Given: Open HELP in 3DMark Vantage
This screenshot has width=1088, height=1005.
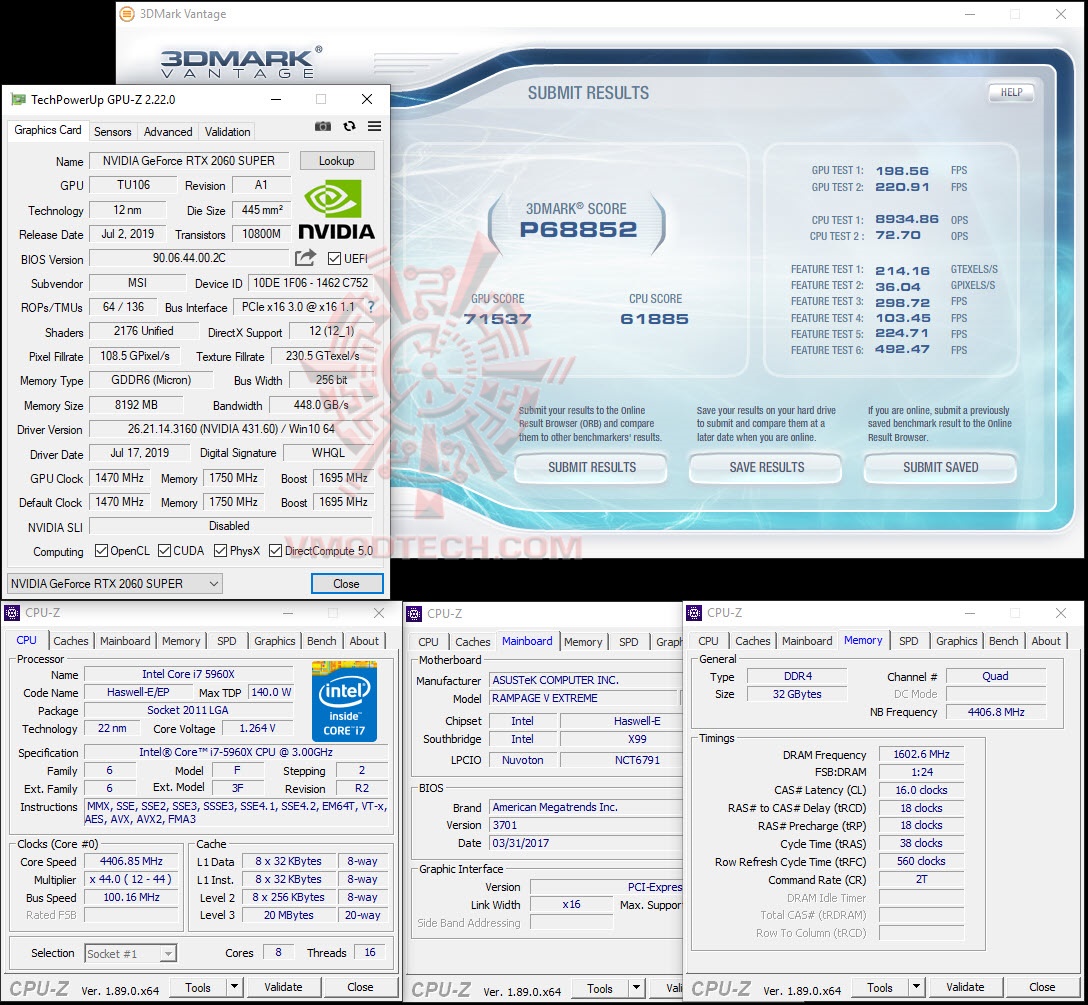Looking at the screenshot, I should point(1011,92).
